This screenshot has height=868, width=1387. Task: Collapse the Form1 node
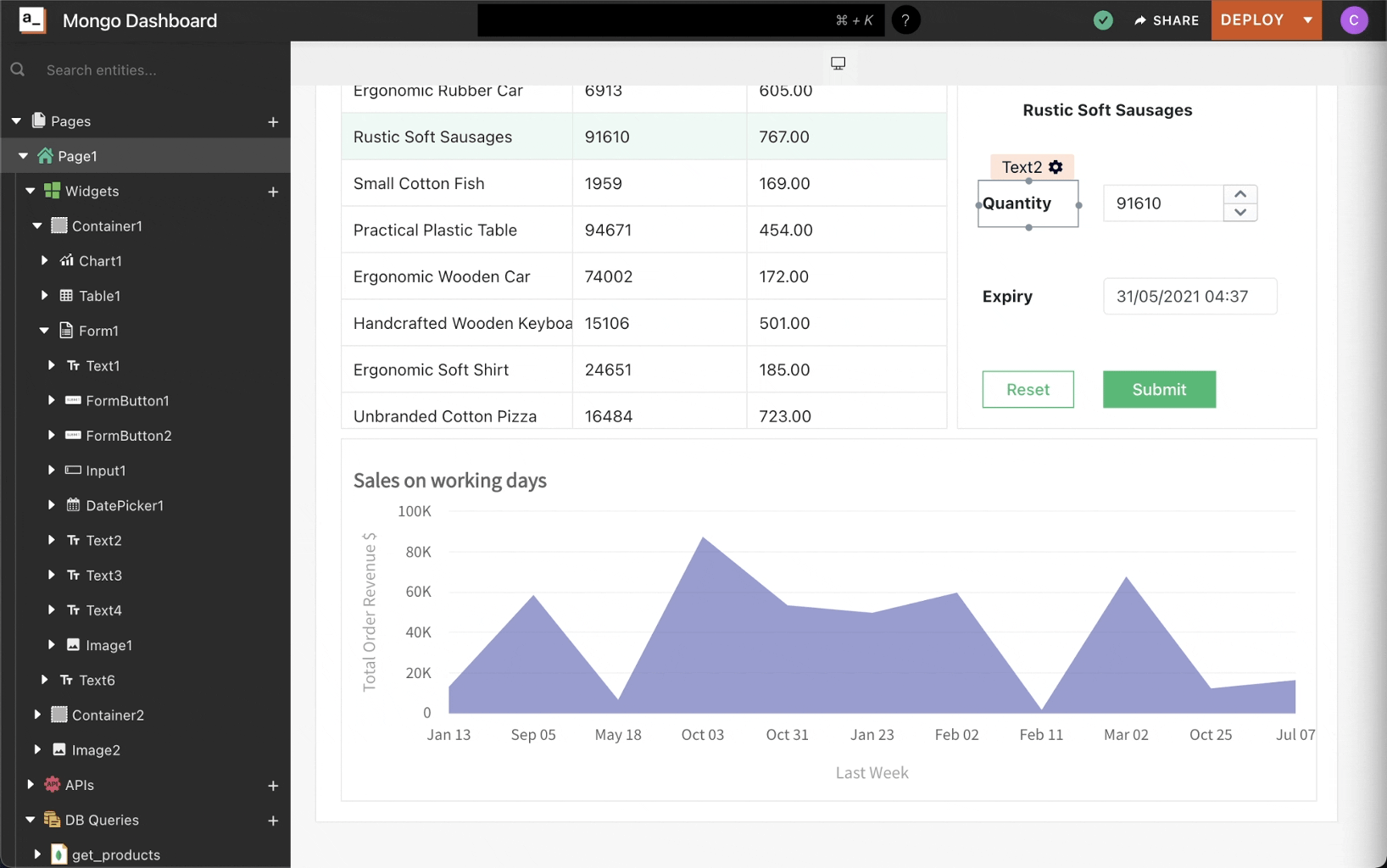[x=44, y=331]
